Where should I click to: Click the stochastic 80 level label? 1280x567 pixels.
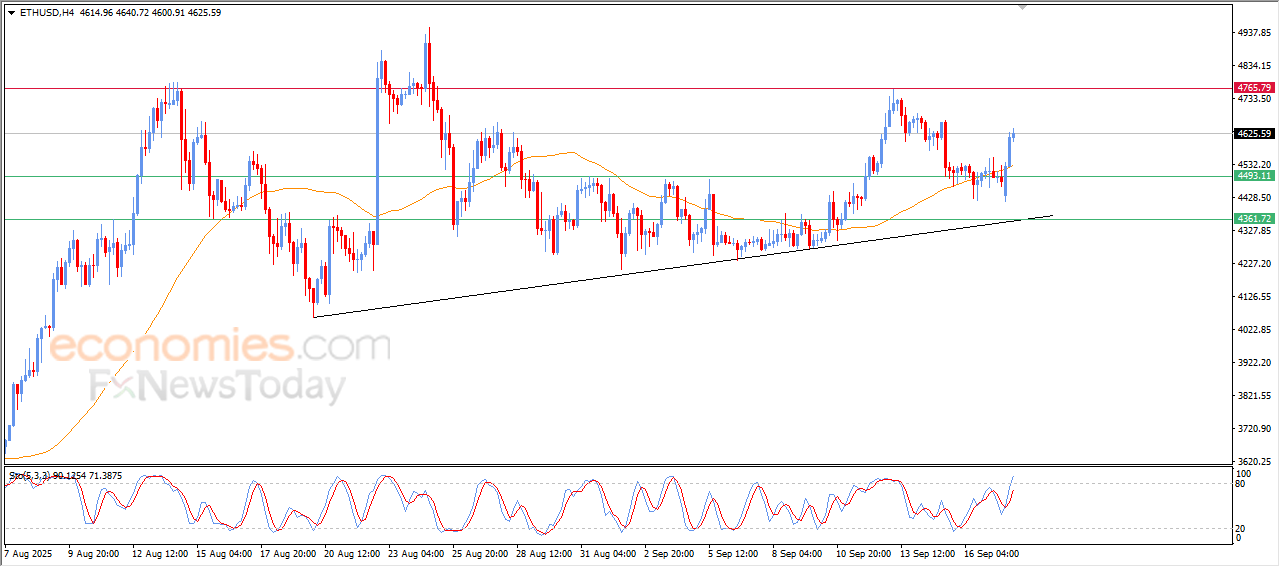tap(1241, 484)
